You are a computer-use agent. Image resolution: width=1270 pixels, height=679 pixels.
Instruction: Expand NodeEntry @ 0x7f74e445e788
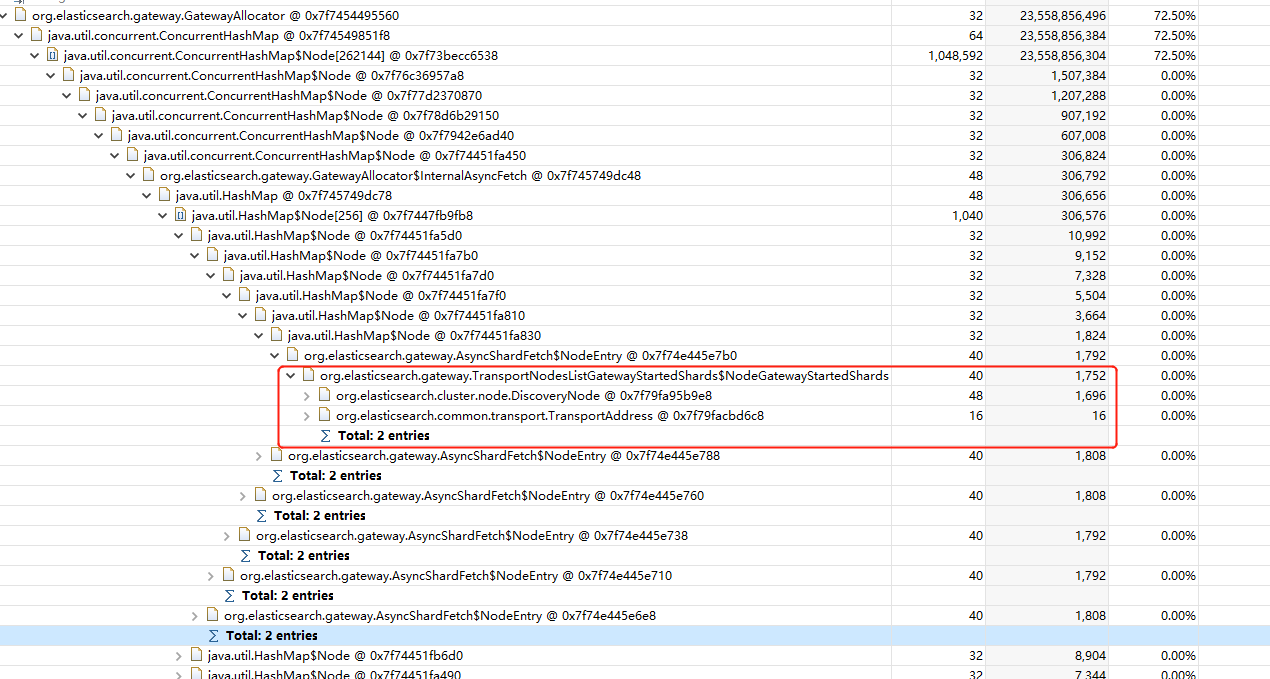point(259,456)
